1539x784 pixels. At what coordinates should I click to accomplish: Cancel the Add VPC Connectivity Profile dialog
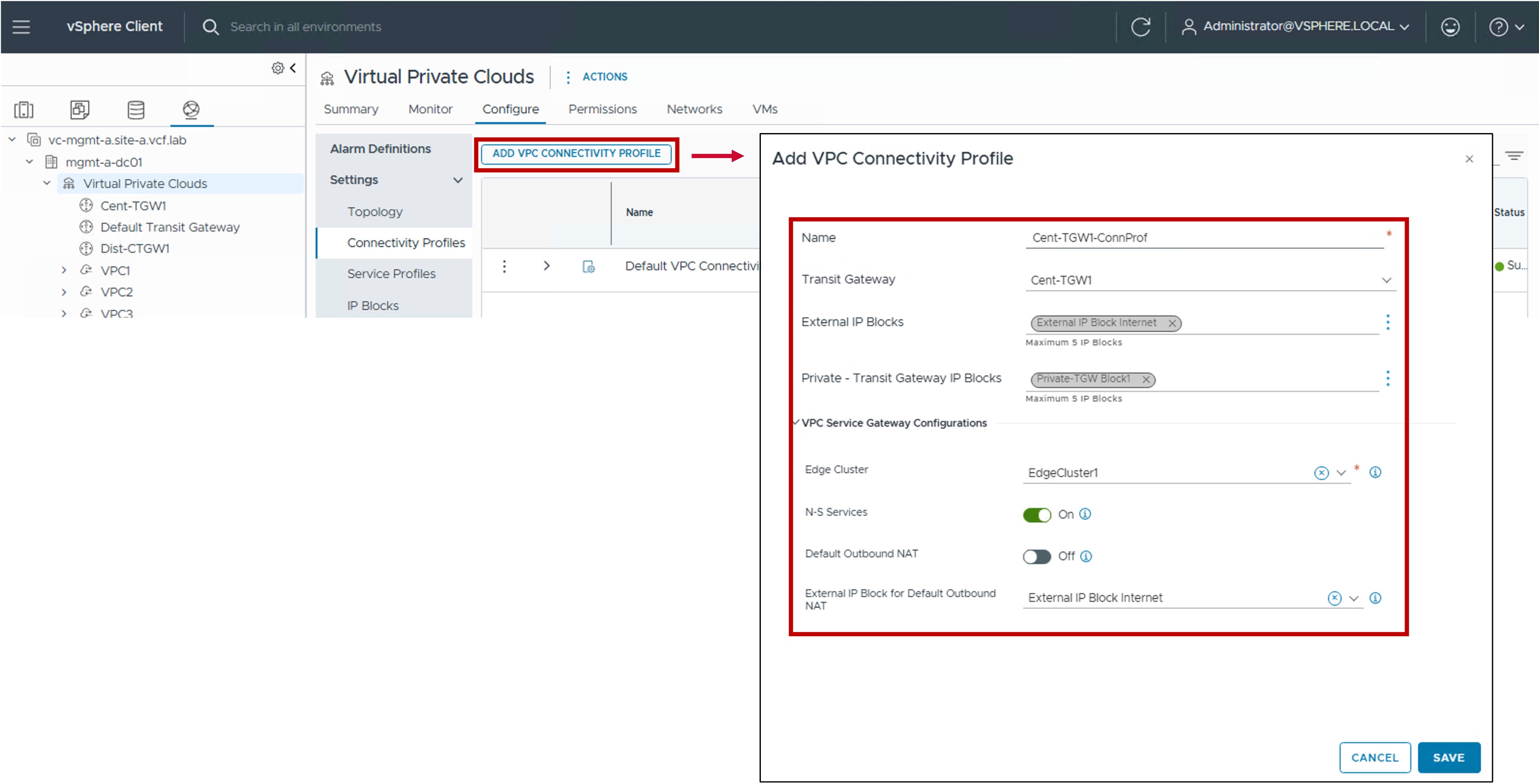tap(1375, 757)
